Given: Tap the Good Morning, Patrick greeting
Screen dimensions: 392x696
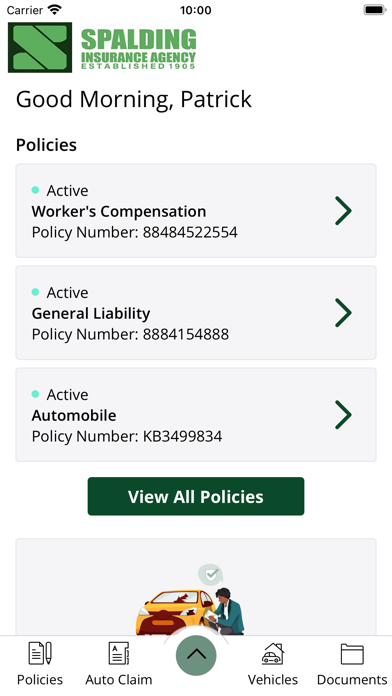Looking at the screenshot, I should (x=134, y=99).
